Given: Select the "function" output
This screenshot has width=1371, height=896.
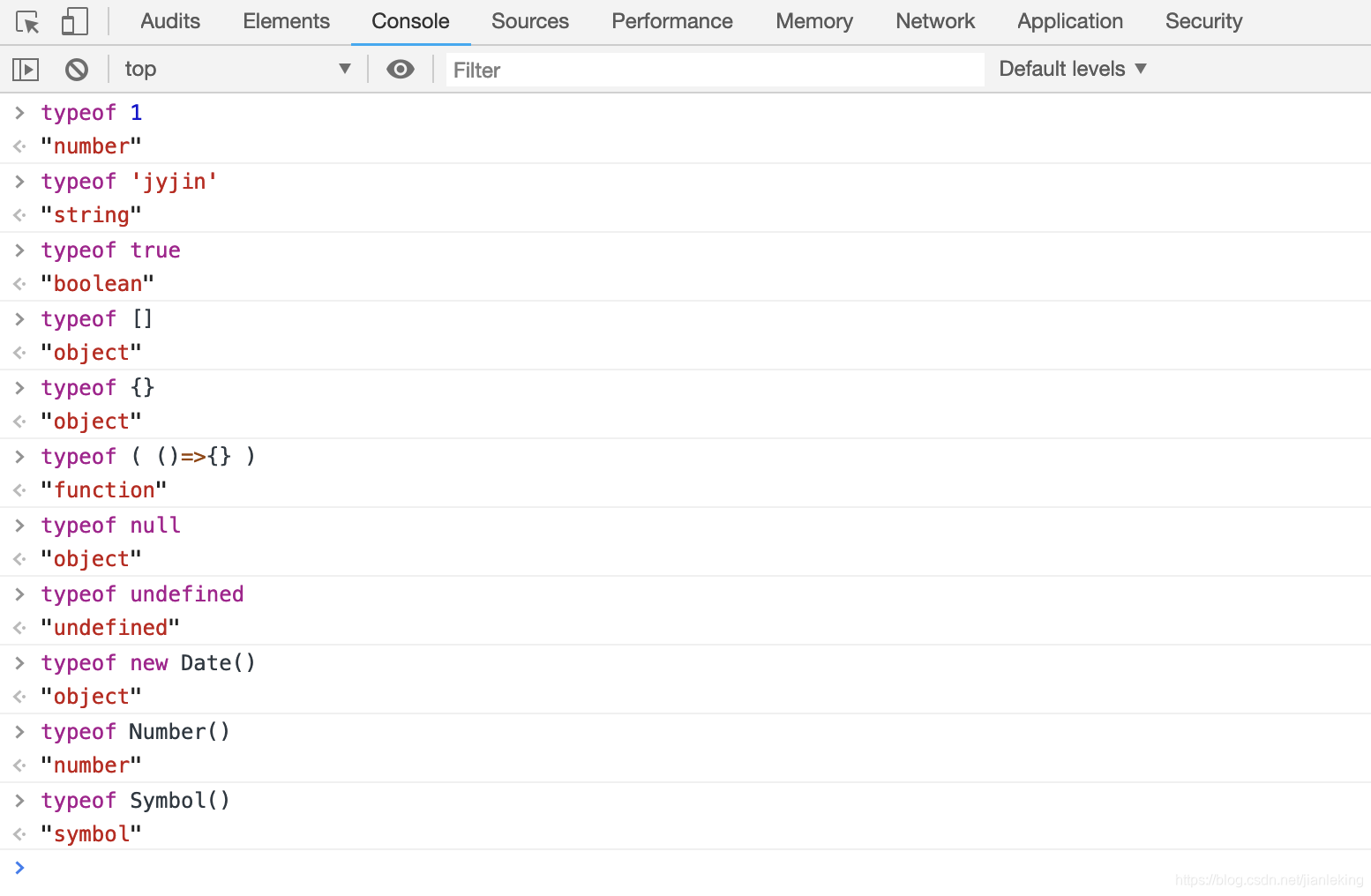Looking at the screenshot, I should click(104, 490).
